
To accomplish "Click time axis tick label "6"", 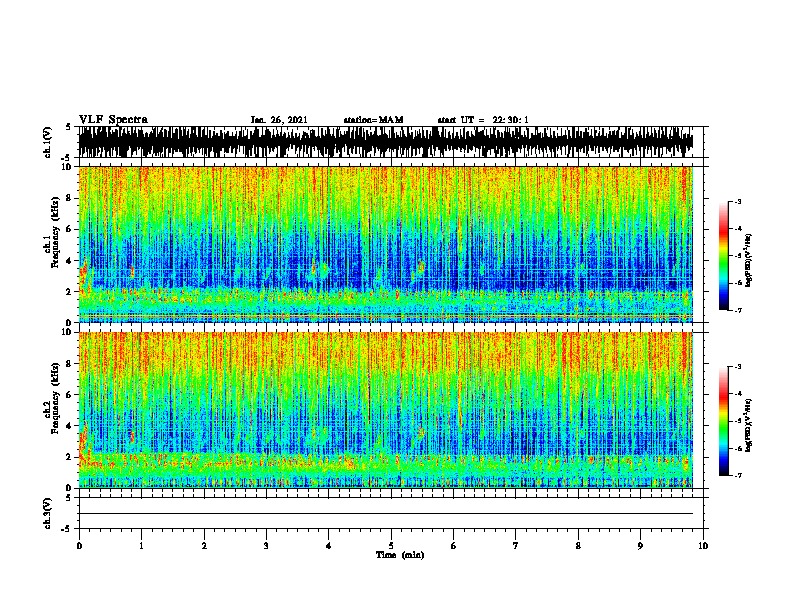I will click(454, 546).
